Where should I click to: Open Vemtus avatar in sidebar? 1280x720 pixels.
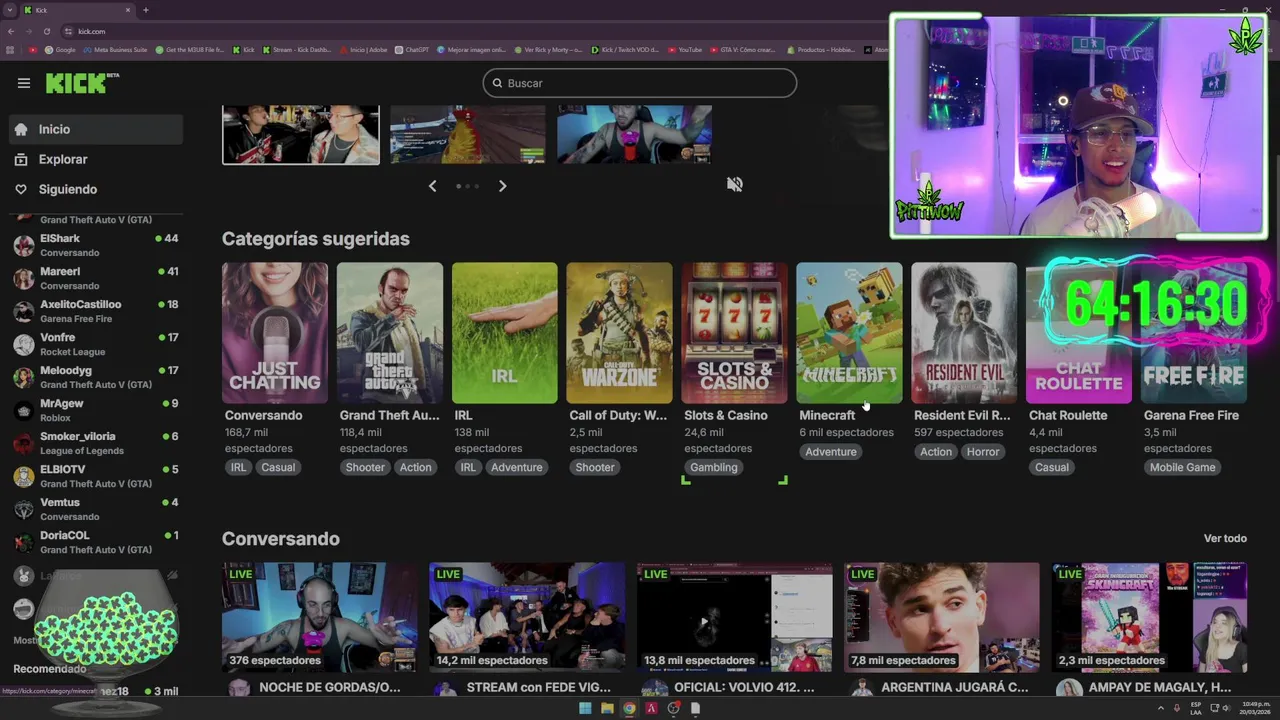click(x=24, y=509)
